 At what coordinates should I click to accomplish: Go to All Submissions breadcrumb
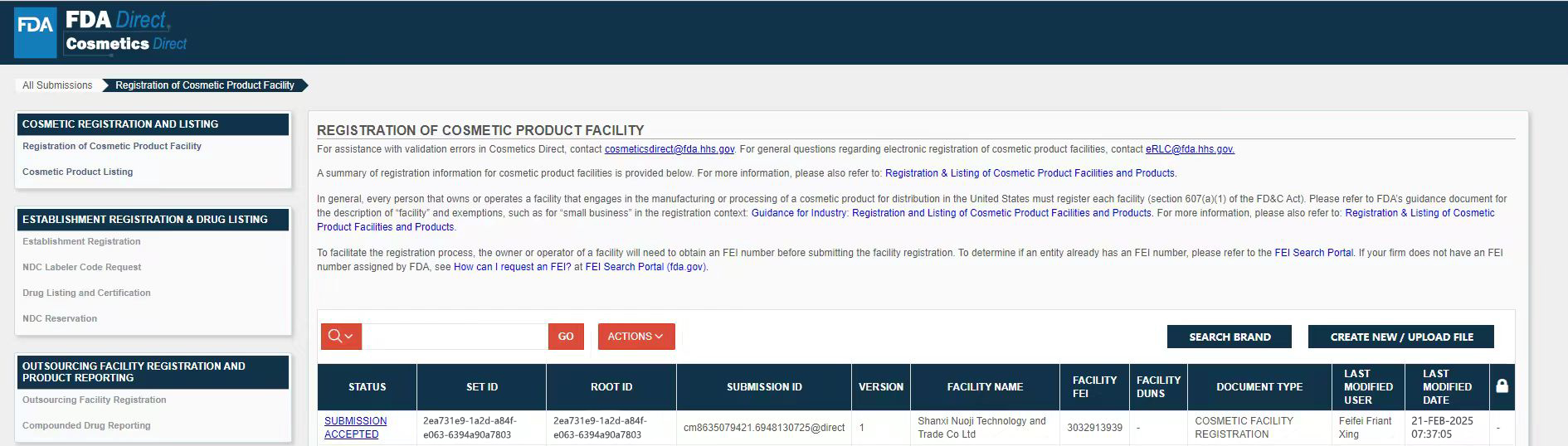pyautogui.click(x=57, y=85)
